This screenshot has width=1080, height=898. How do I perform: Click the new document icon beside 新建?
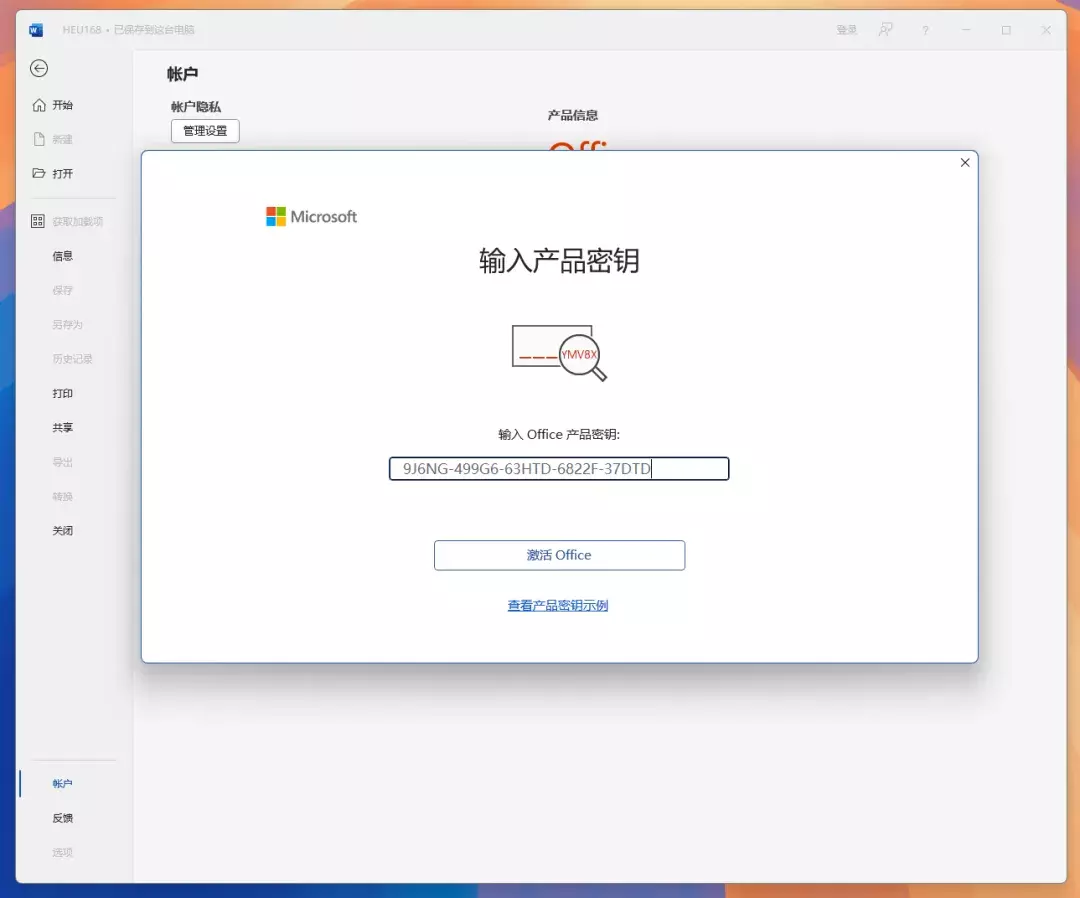click(39, 139)
